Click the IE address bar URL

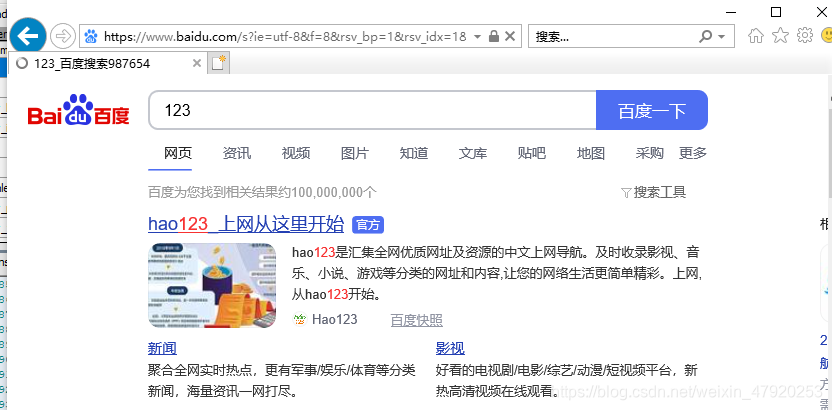pos(285,37)
